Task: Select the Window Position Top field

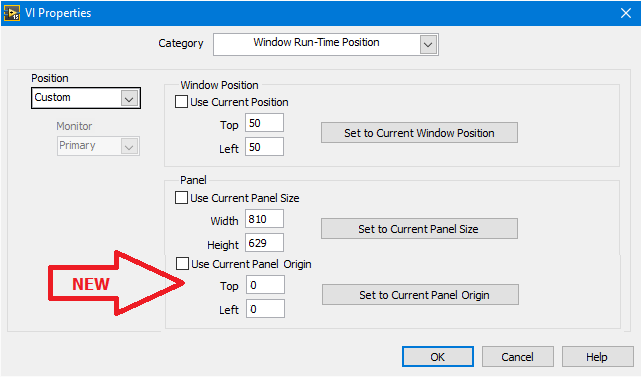Action: pos(264,123)
